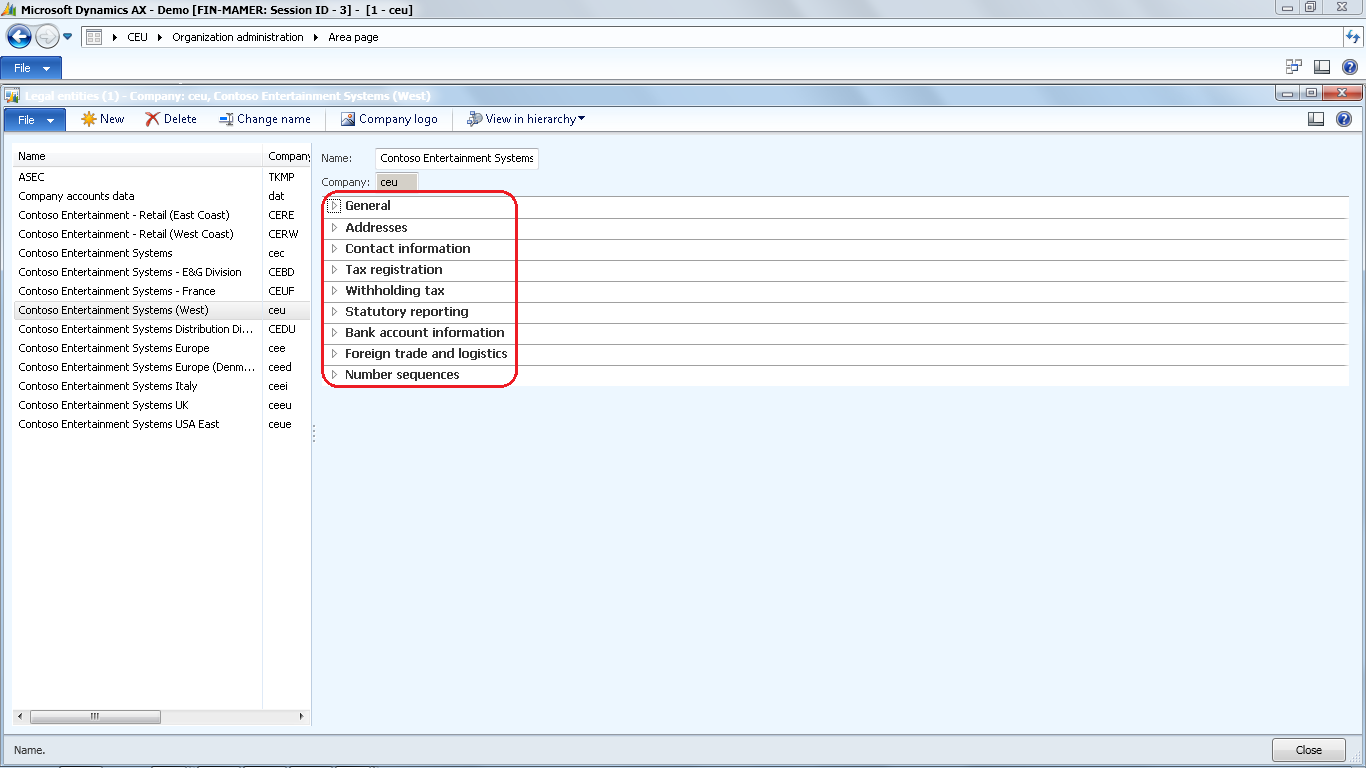Open the main File menu
The width and height of the screenshot is (1366, 768).
click(x=31, y=68)
